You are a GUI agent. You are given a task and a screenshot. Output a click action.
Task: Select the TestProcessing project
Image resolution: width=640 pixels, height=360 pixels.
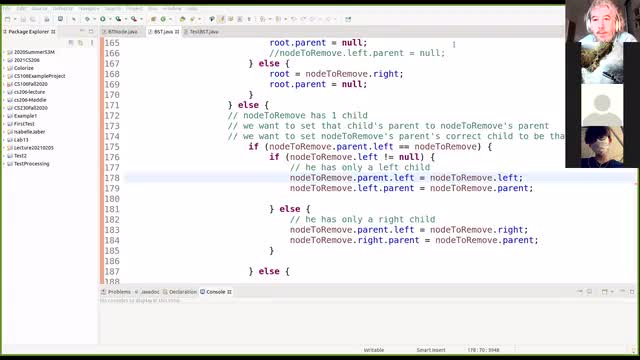31,164
